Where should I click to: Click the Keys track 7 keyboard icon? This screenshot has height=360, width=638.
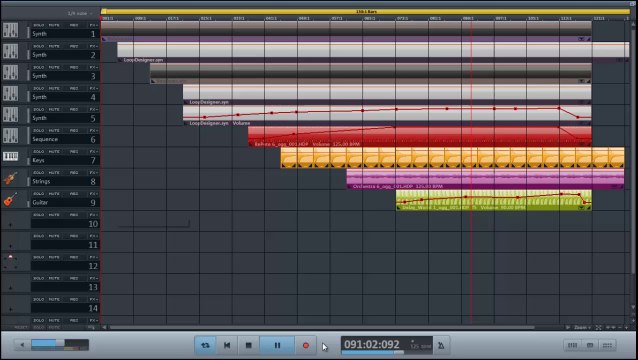[x=10, y=156]
